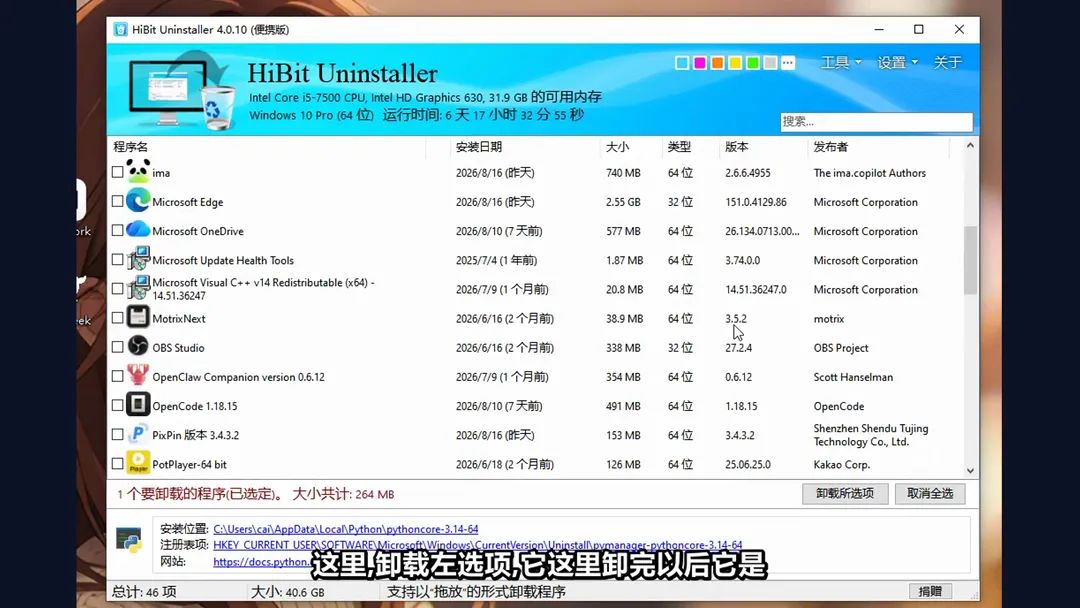Click Microsoft Edge size 2.55 GB

623,202
